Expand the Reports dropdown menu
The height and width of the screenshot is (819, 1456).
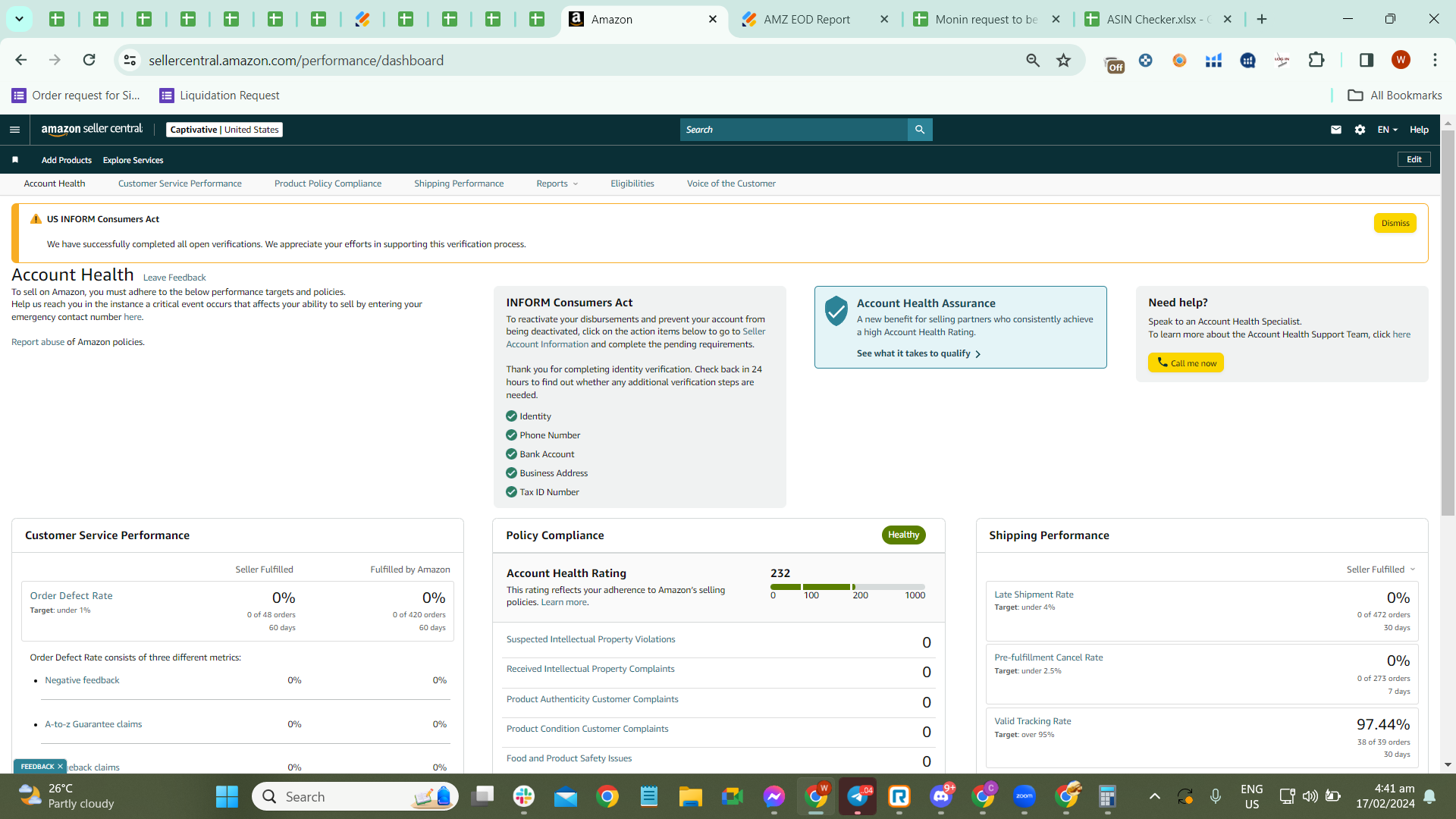click(557, 184)
